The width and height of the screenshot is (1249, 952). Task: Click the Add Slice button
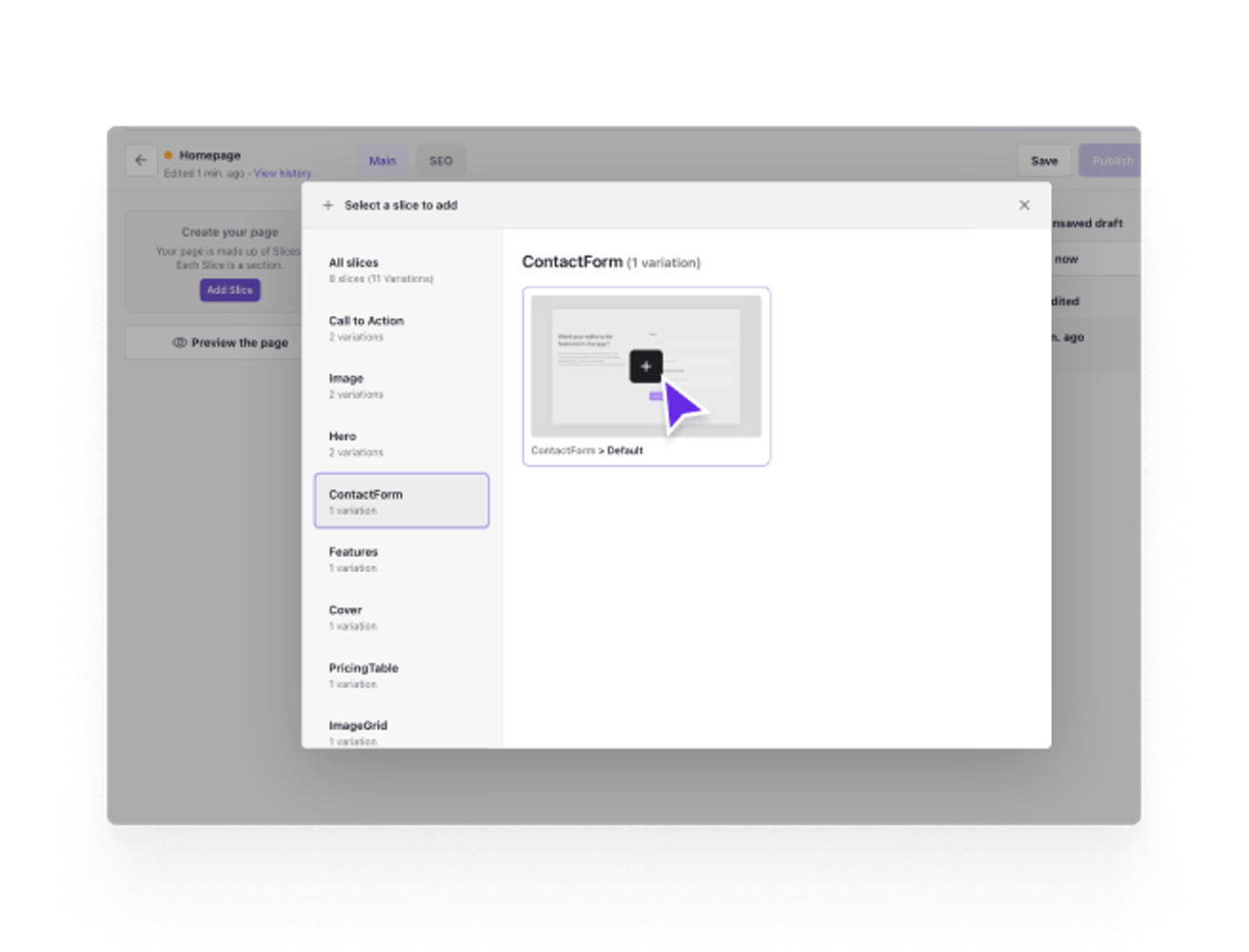click(229, 290)
